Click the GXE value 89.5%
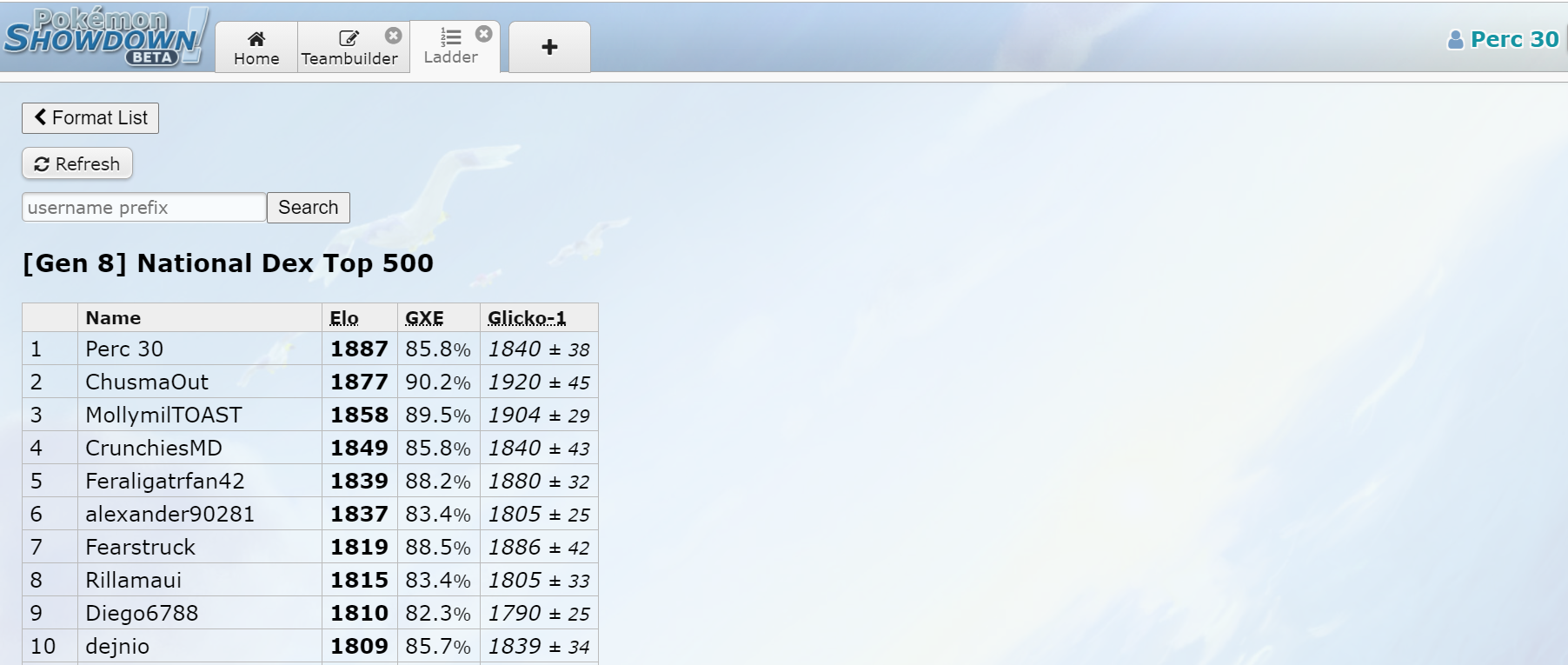This screenshot has width=1568, height=665. click(x=438, y=416)
